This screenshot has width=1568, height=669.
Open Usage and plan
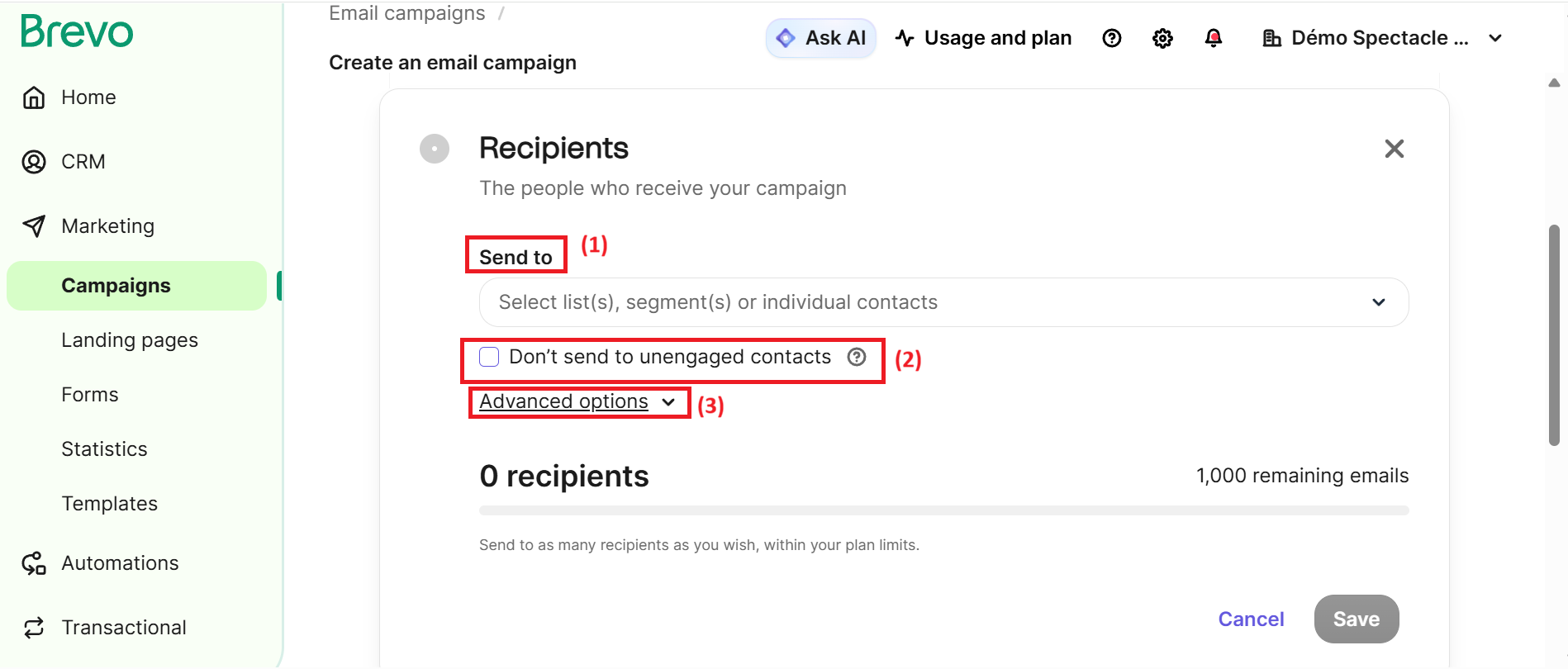tap(983, 38)
